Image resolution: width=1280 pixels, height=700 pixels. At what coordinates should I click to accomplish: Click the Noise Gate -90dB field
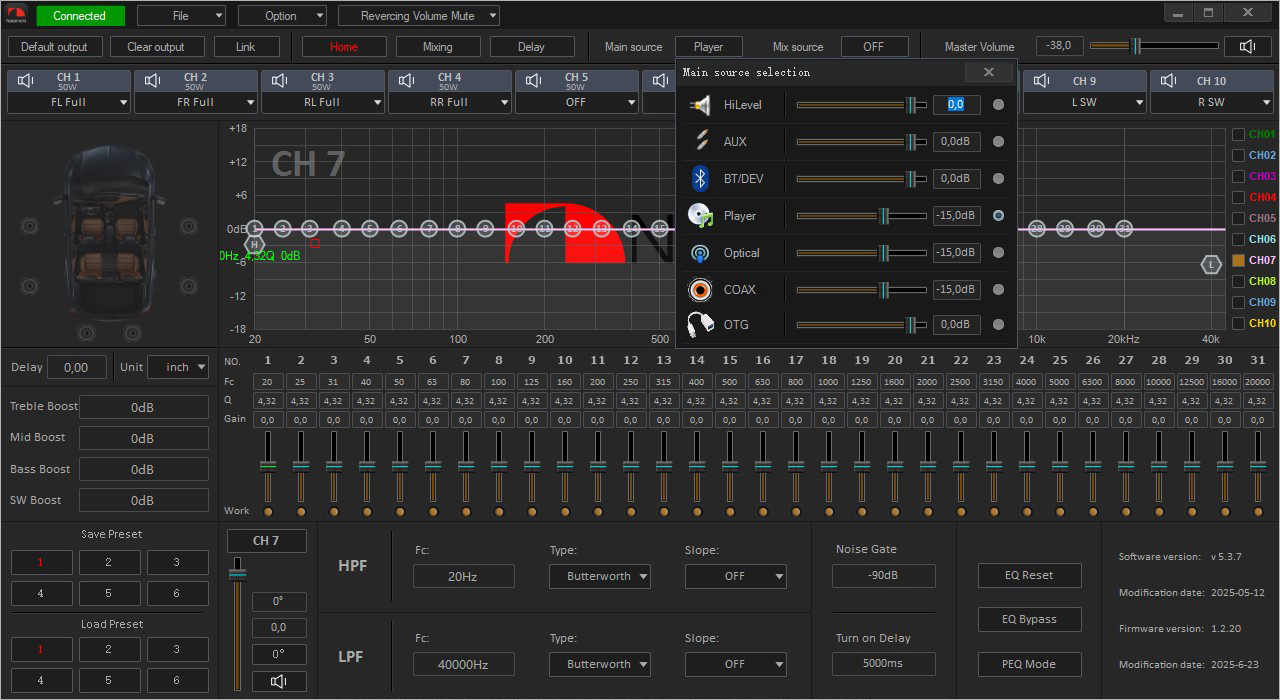[883, 576]
